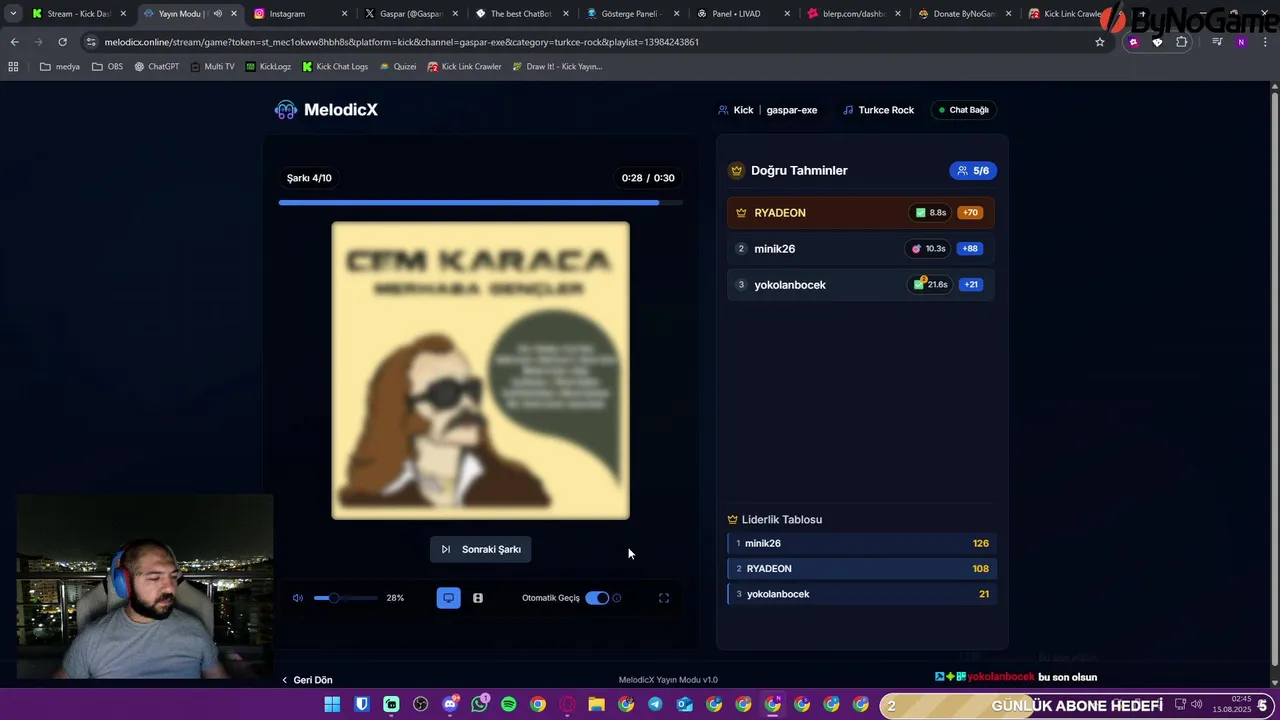The height and width of the screenshot is (720, 1280).
Task: Click minik26 leaderboard row with 126
Action: click(861, 544)
